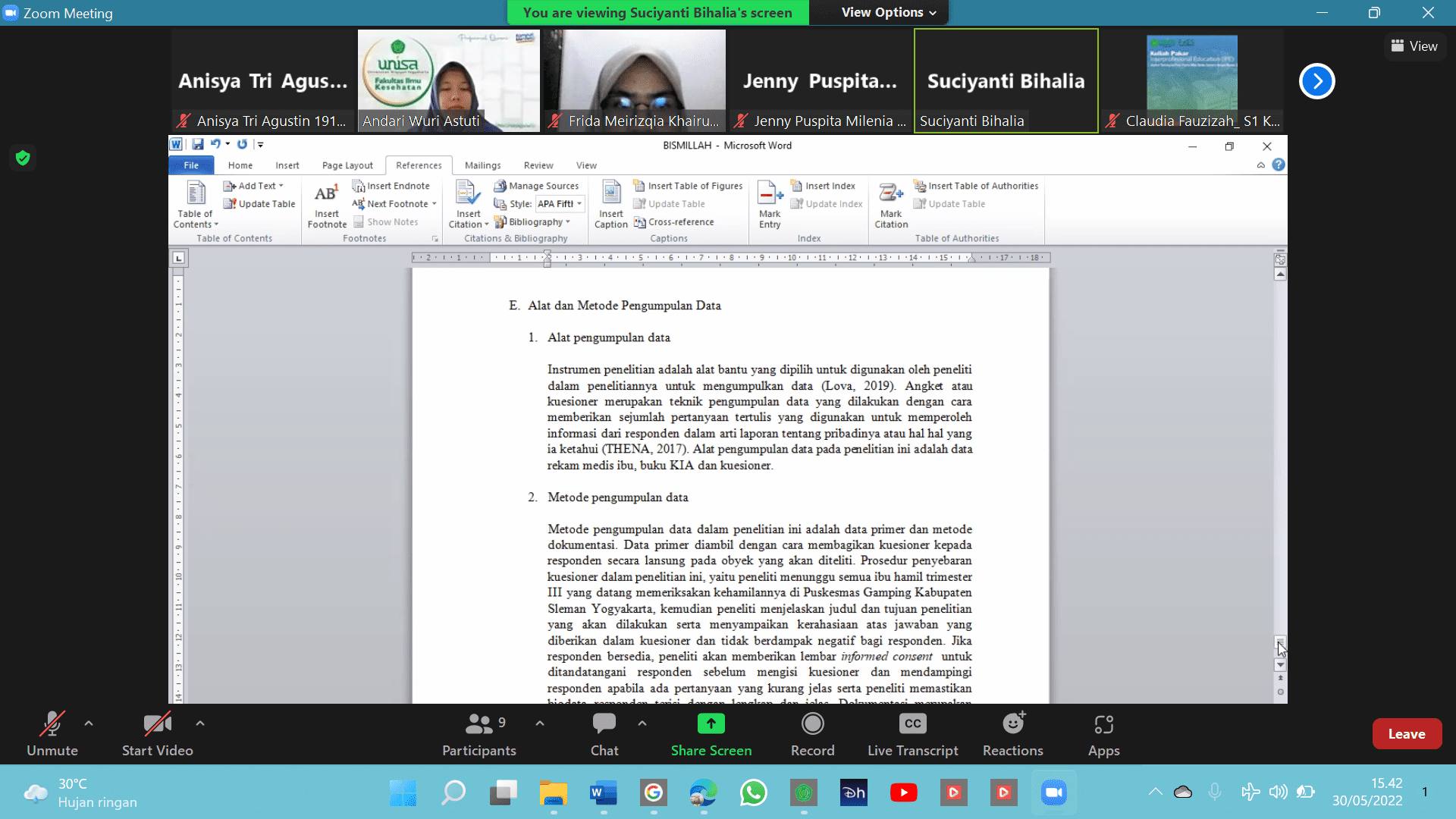Open Reactions menu
The image size is (1456, 819).
[1013, 734]
